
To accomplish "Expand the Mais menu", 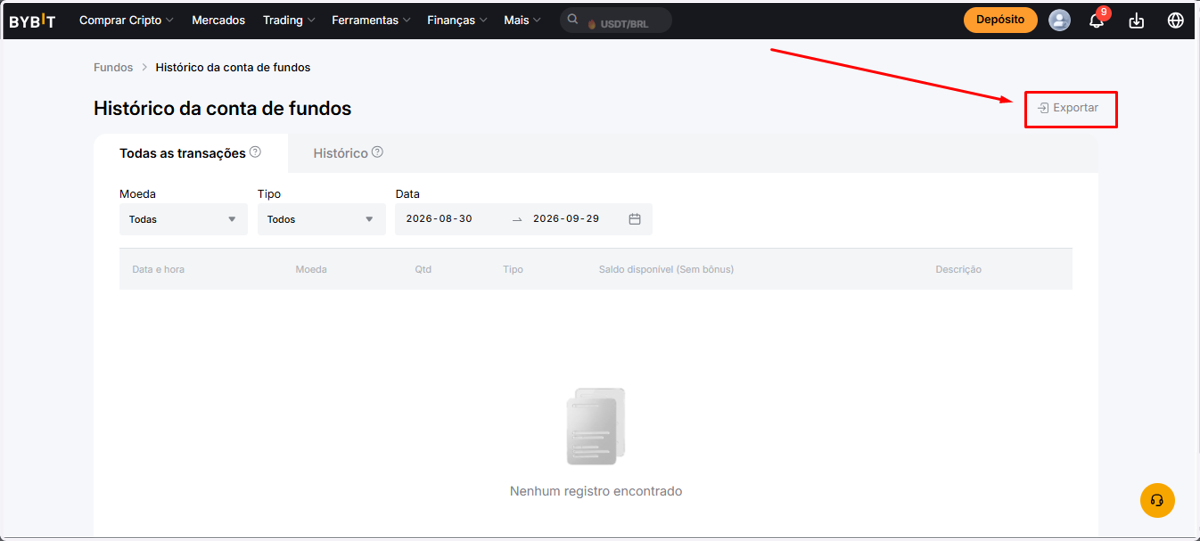I will (522, 20).
